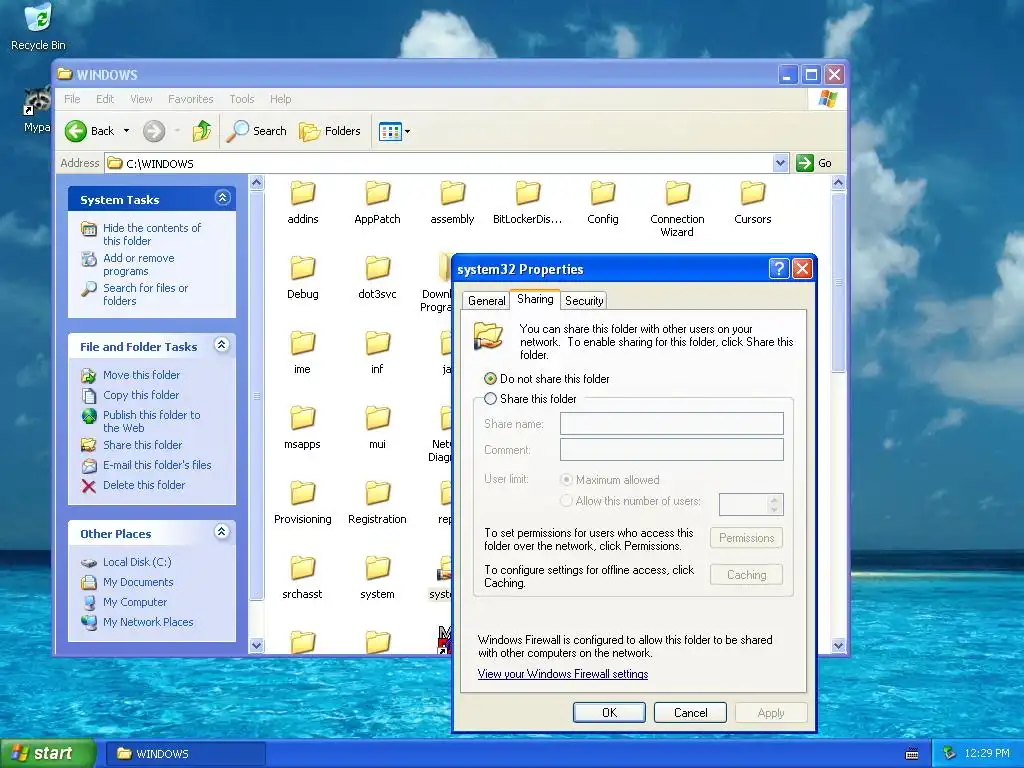Open My Documents in Other Places
The width and height of the screenshot is (1024, 768).
point(138,582)
